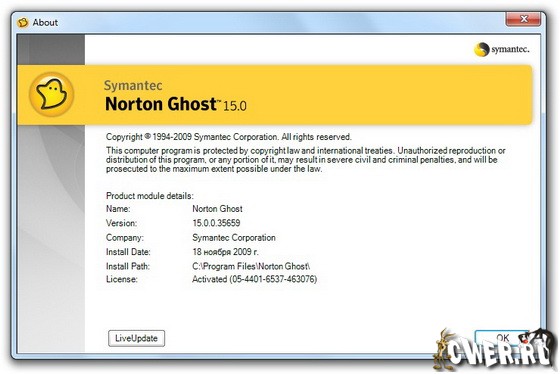Click the Norton Ghost ghost logo
Image resolution: width=560 pixels, height=374 pixels.
click(x=52, y=94)
